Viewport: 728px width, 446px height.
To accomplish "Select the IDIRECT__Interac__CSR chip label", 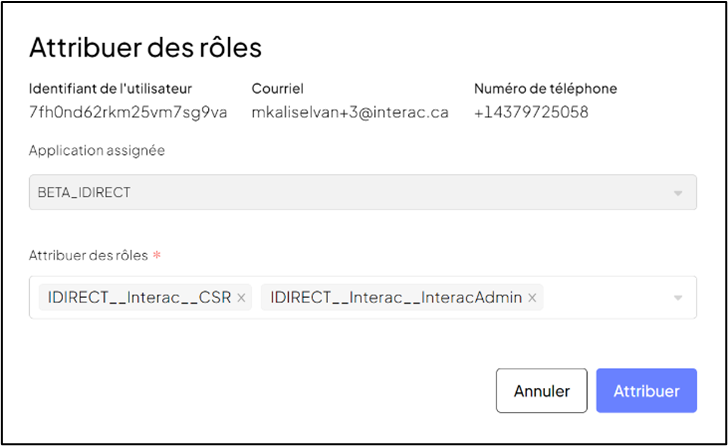I will tap(139, 297).
